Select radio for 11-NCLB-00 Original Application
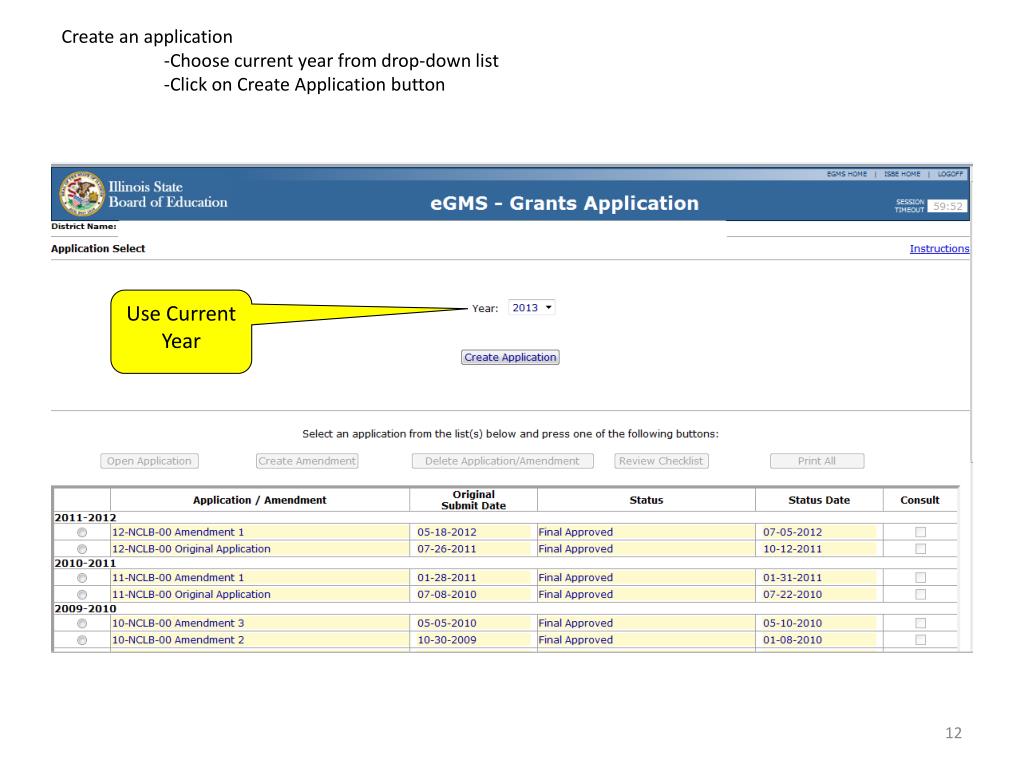 tap(82, 595)
